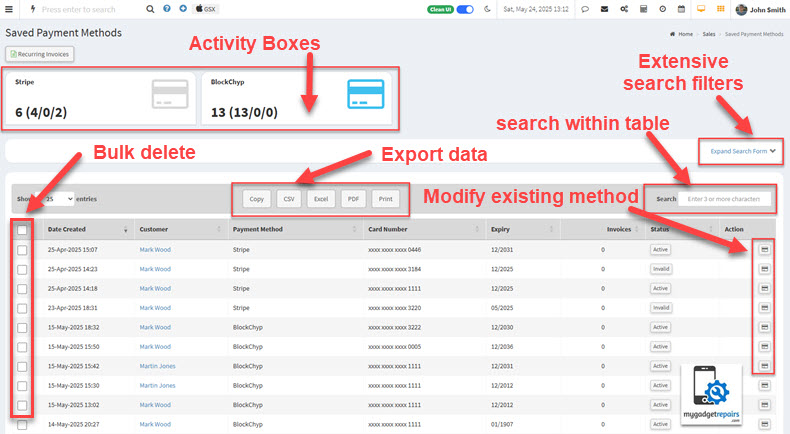790x434 pixels.
Task: Click the lightning bolt quick-action icon
Action: point(33,9)
